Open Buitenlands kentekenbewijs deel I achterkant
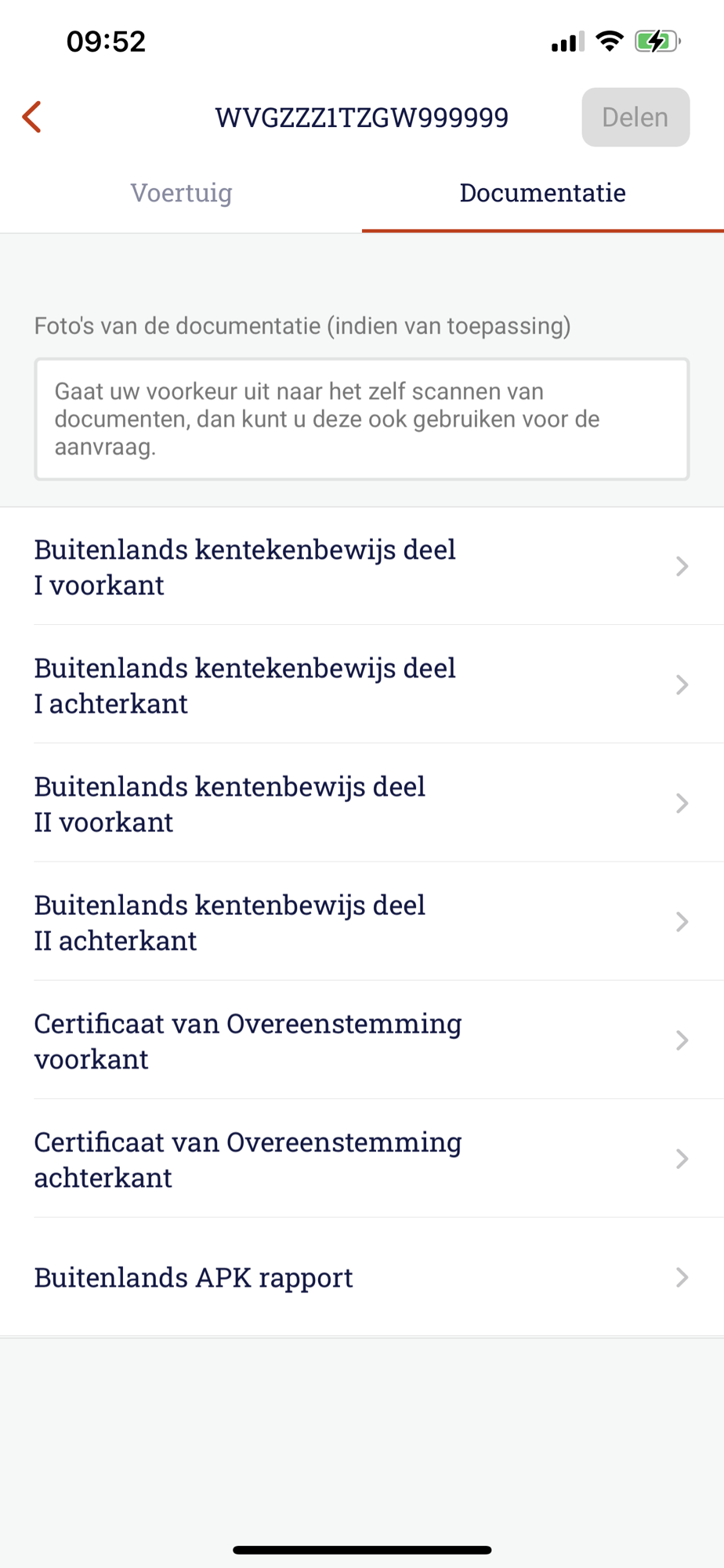 [244, 685]
